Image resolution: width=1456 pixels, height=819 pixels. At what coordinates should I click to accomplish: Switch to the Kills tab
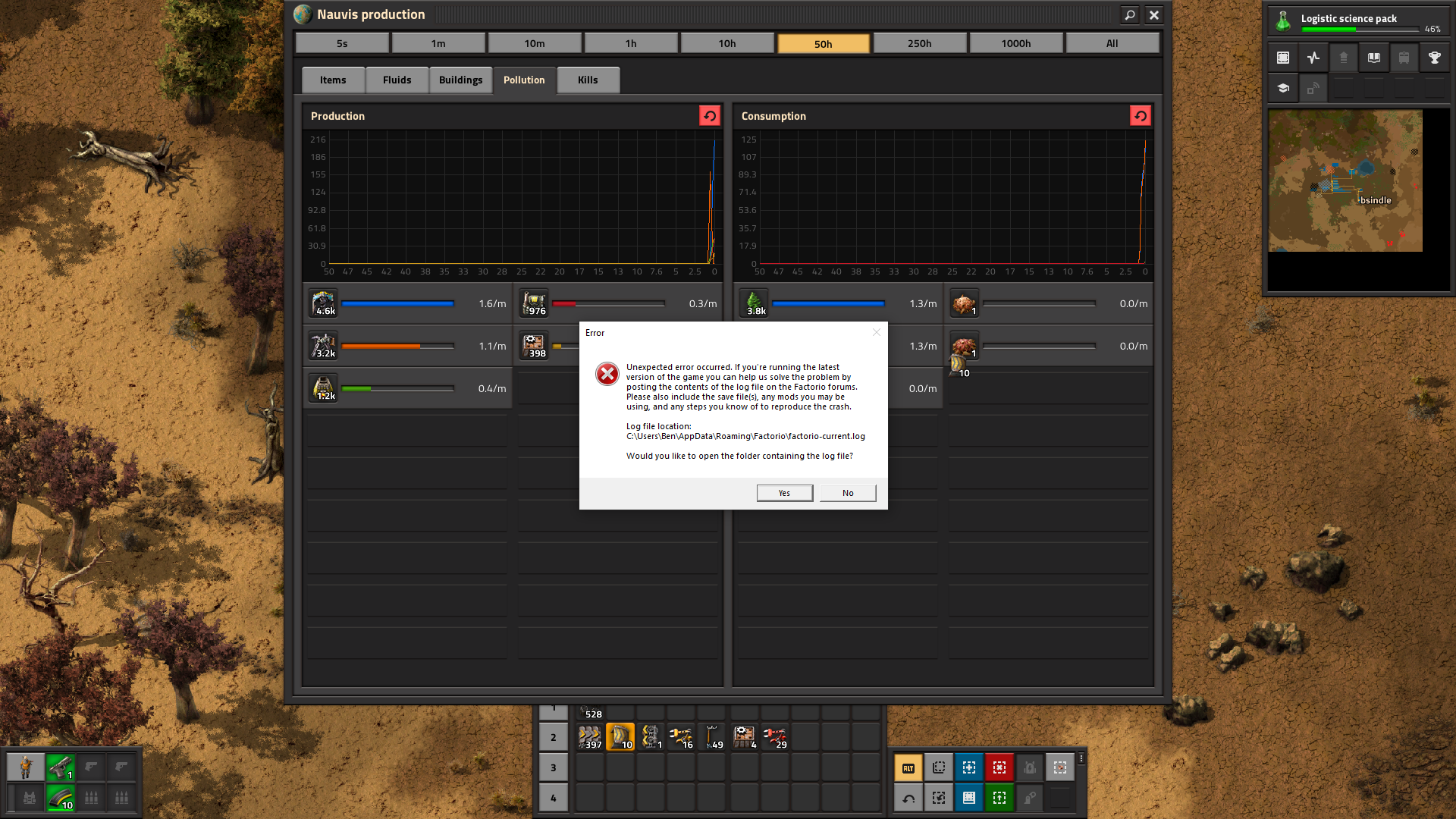pos(588,80)
